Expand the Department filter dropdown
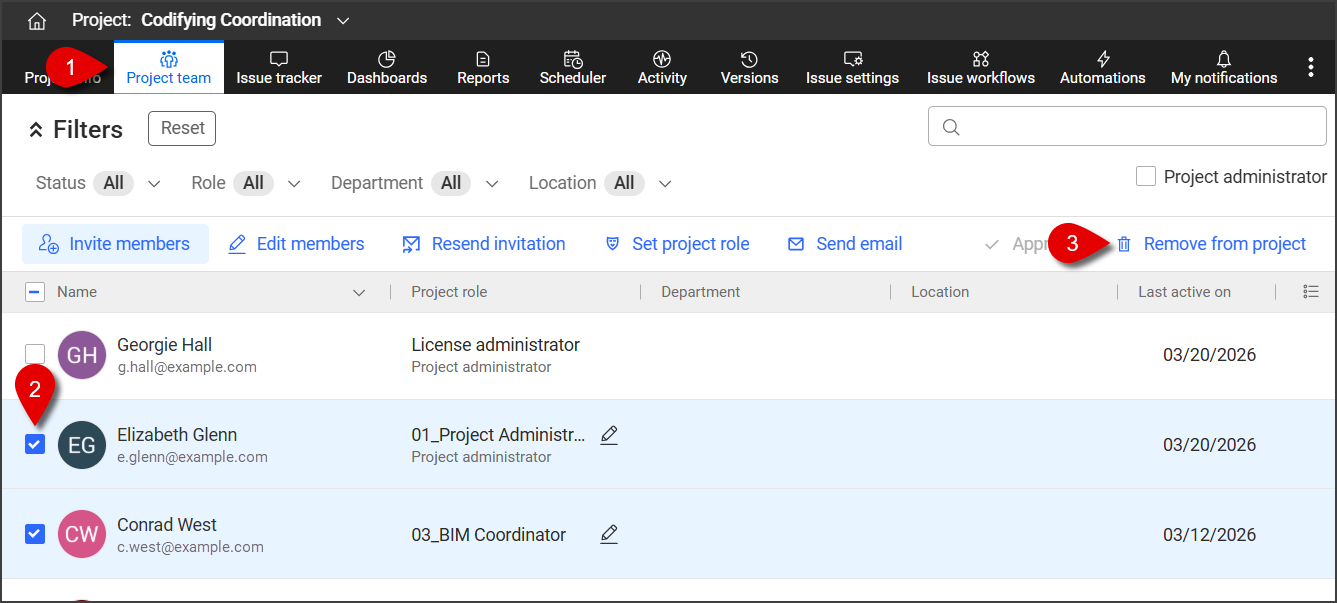The height and width of the screenshot is (603, 1337). (492, 183)
